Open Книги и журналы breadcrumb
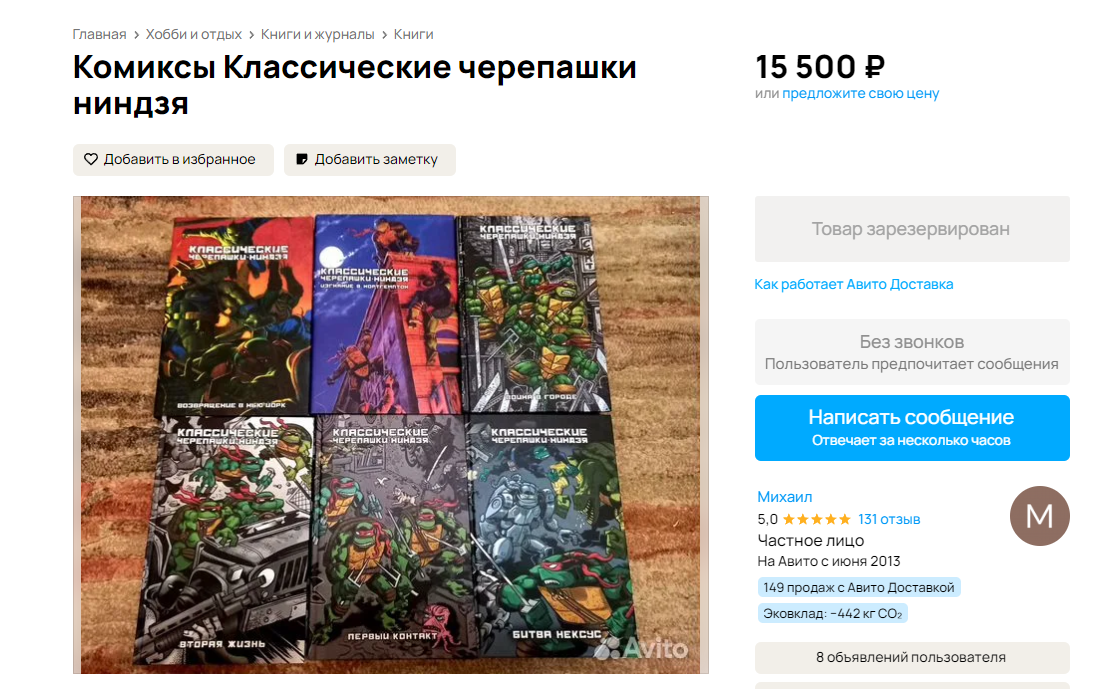The width and height of the screenshot is (1111, 689). pyautogui.click(x=317, y=34)
